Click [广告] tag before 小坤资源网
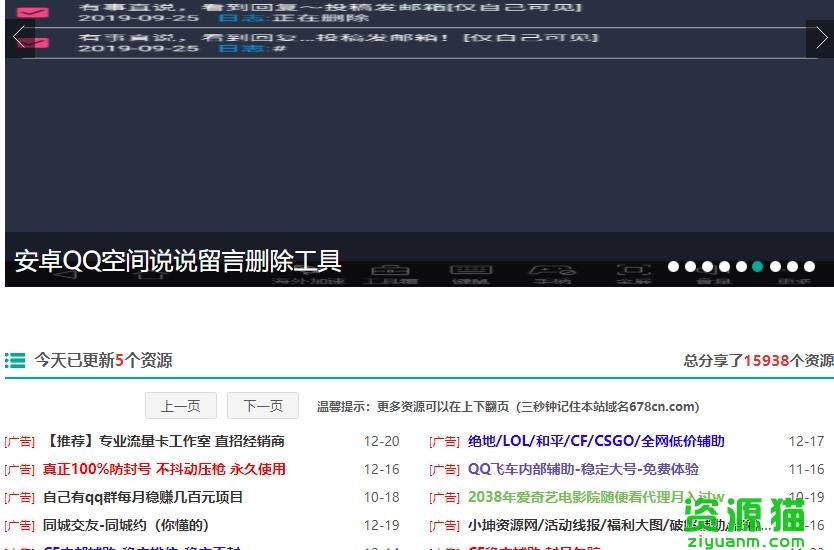This screenshot has height=550, width=834. click(445, 526)
